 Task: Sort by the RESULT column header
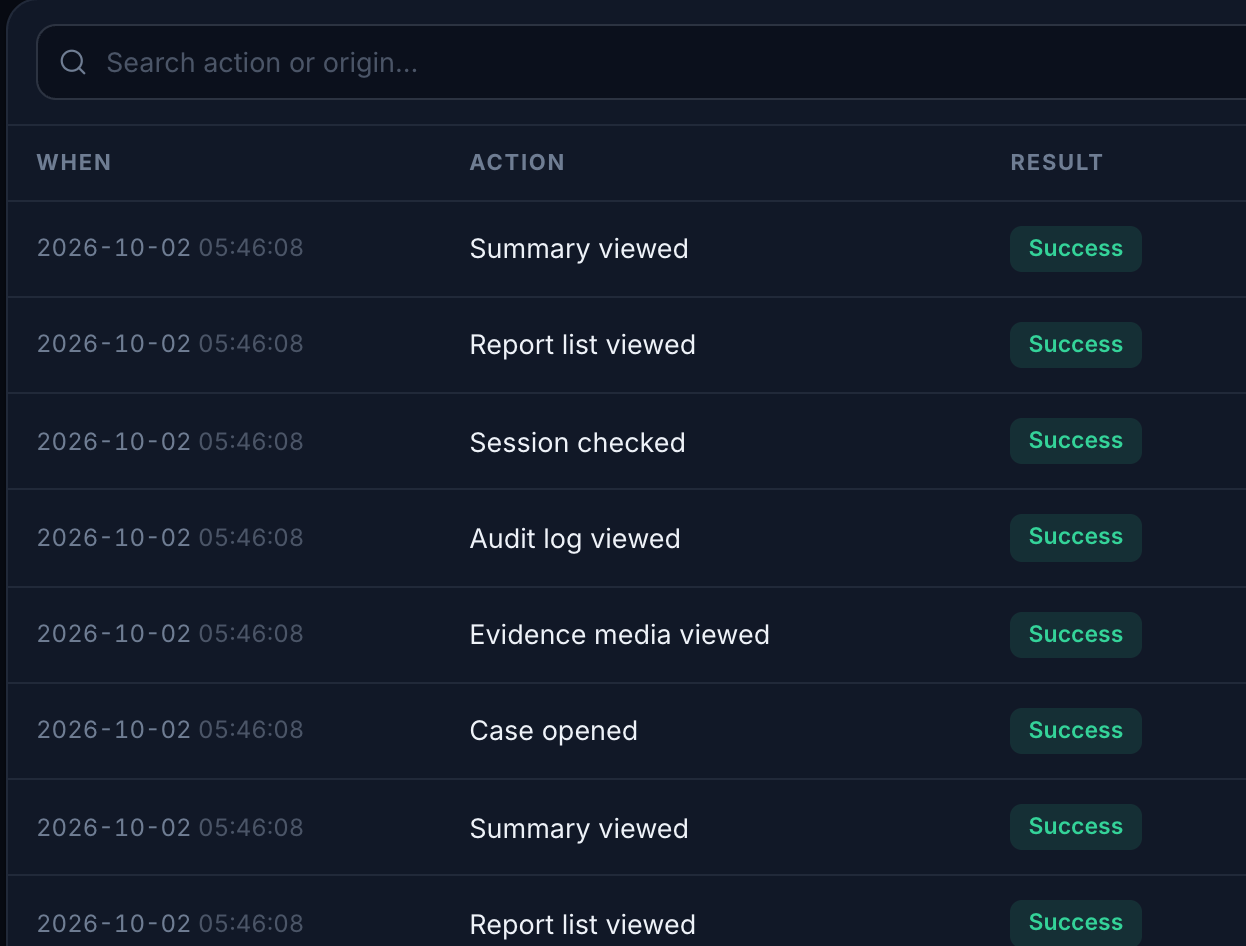pos(1057,162)
